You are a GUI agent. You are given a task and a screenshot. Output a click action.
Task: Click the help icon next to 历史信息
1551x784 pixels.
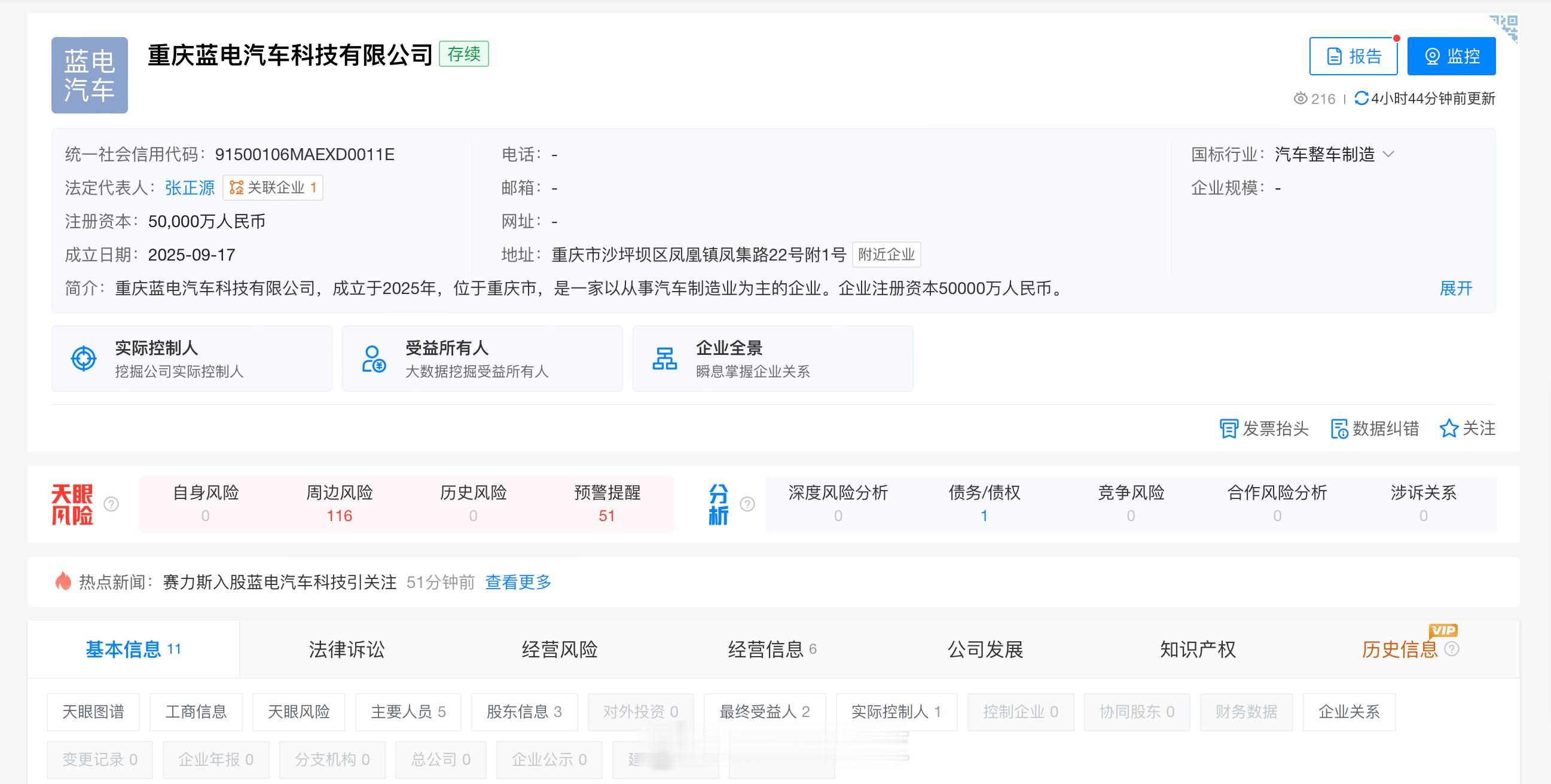[1452, 649]
